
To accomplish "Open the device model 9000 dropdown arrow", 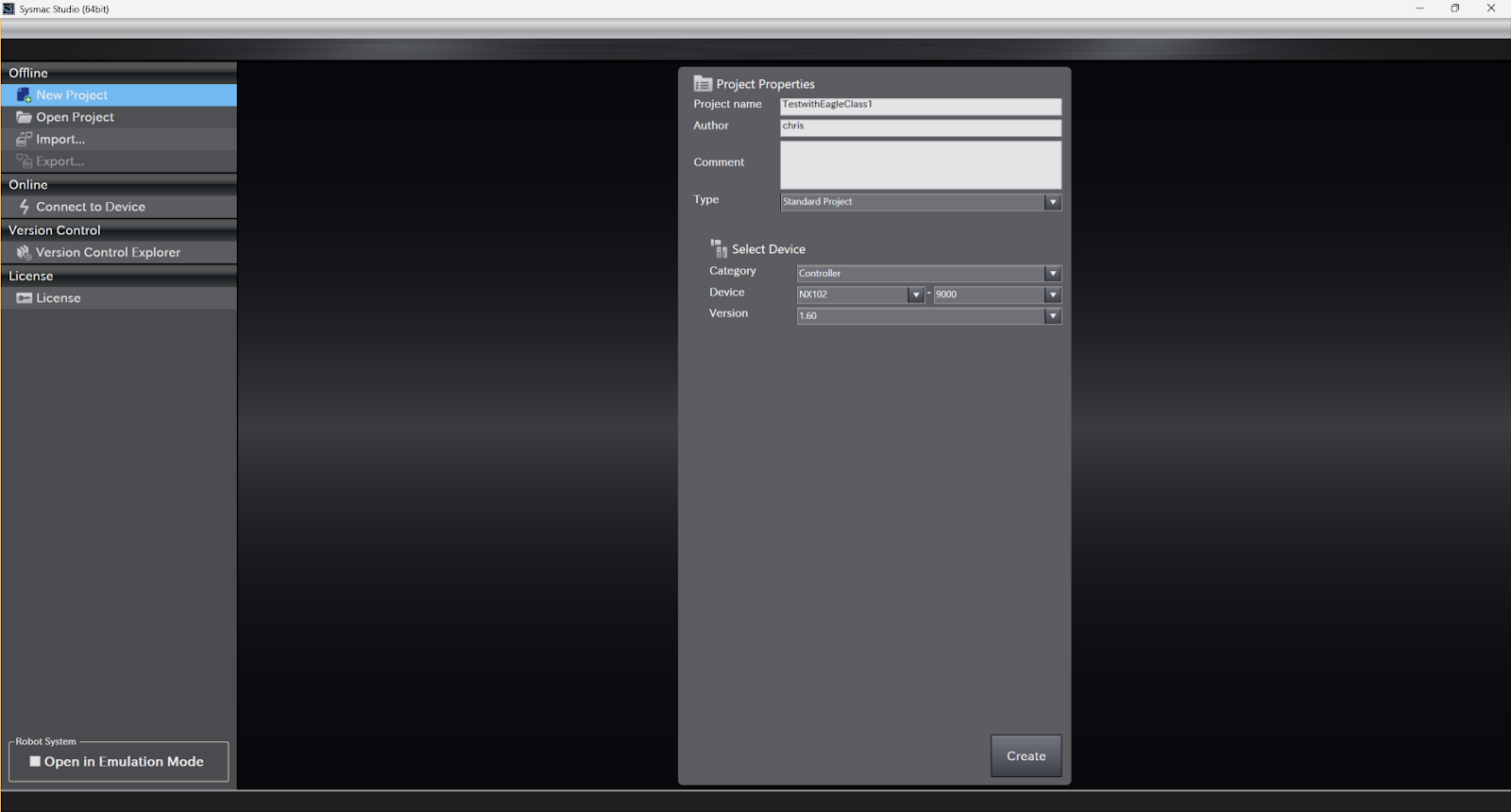I will [1053, 295].
